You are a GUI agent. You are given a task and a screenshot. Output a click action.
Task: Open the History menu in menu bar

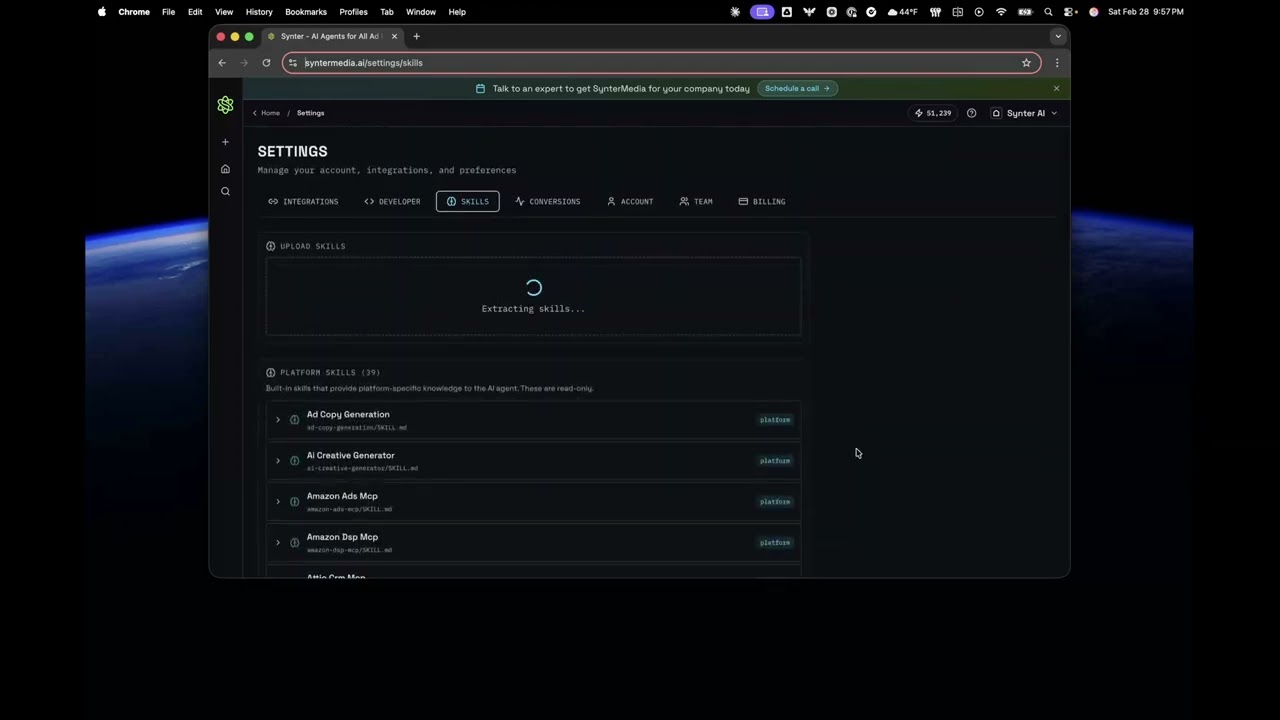point(258,12)
